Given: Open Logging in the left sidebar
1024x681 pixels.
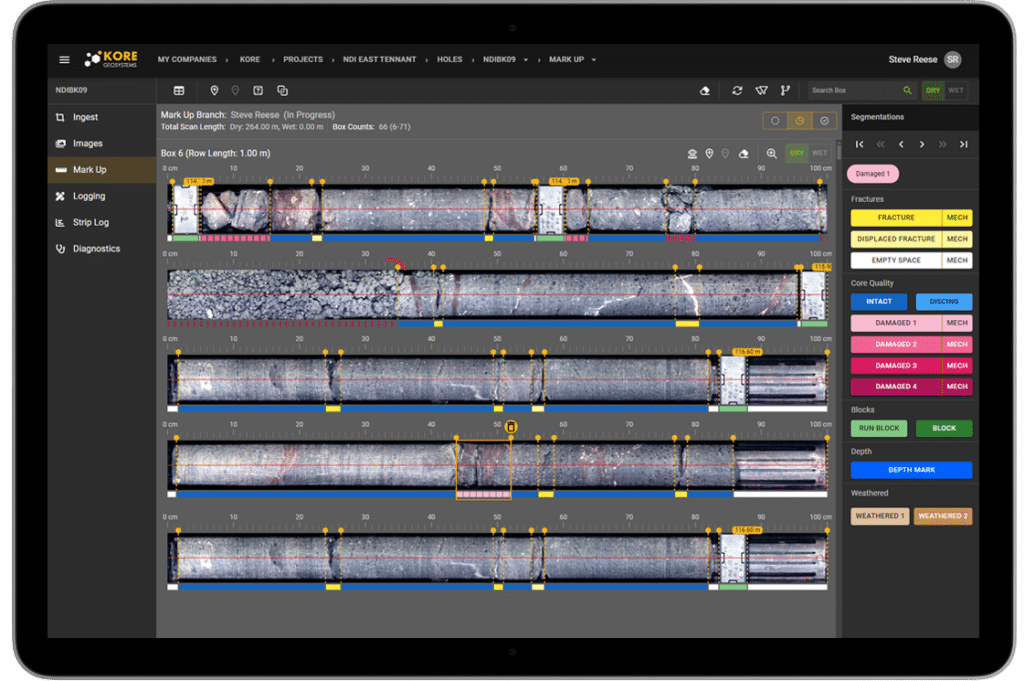Looking at the screenshot, I should click(x=89, y=196).
